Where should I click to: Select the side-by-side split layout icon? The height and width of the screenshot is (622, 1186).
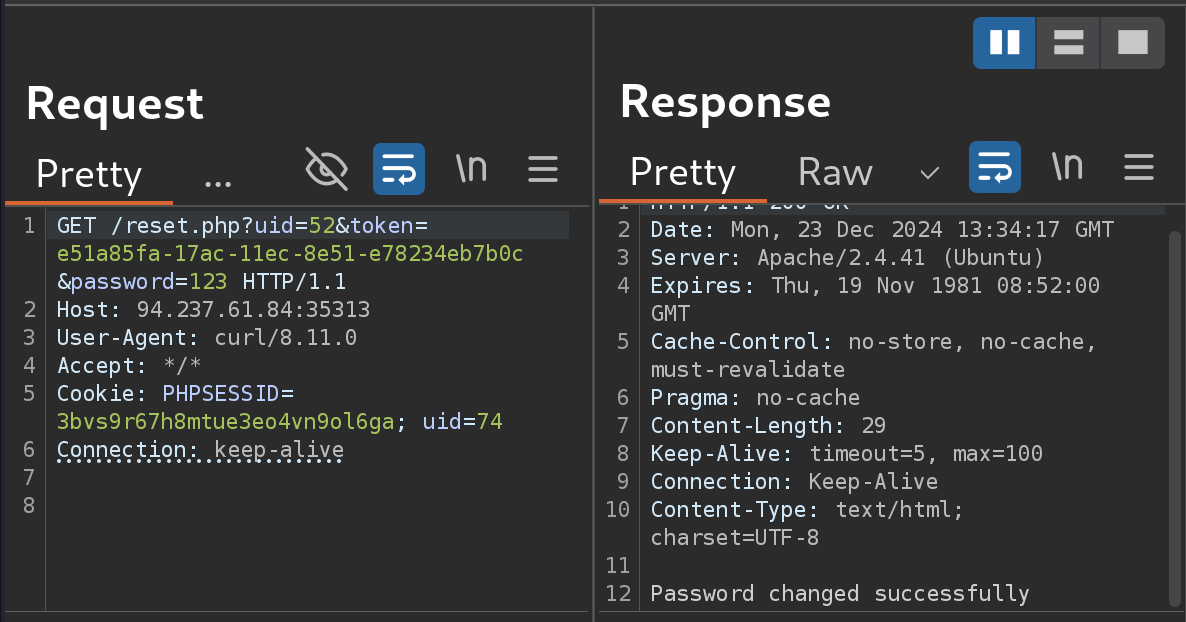tap(1004, 42)
